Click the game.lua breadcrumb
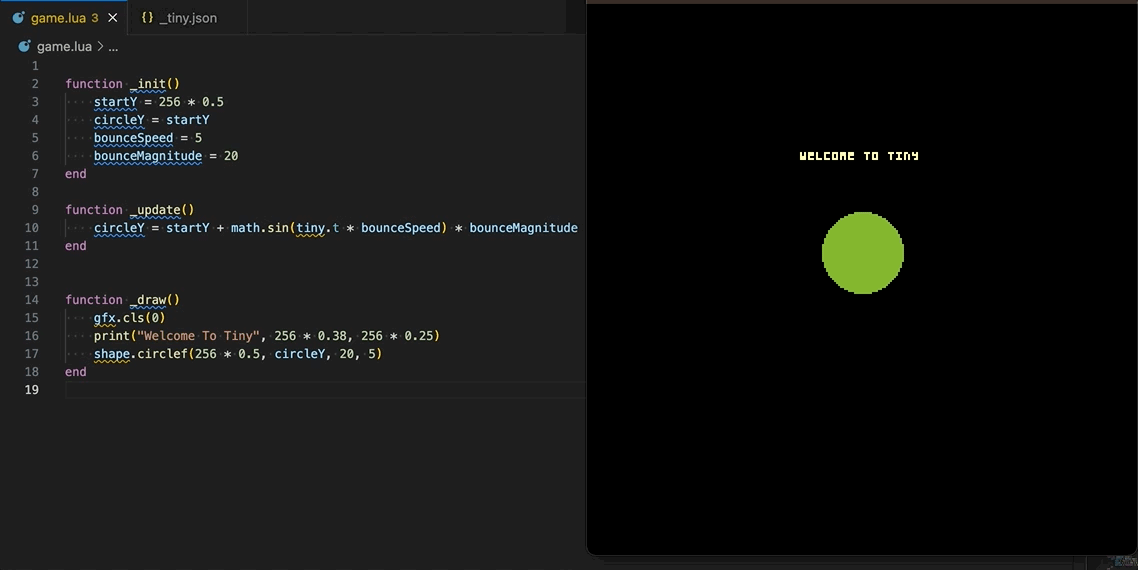This screenshot has width=1138, height=570. 64,46
